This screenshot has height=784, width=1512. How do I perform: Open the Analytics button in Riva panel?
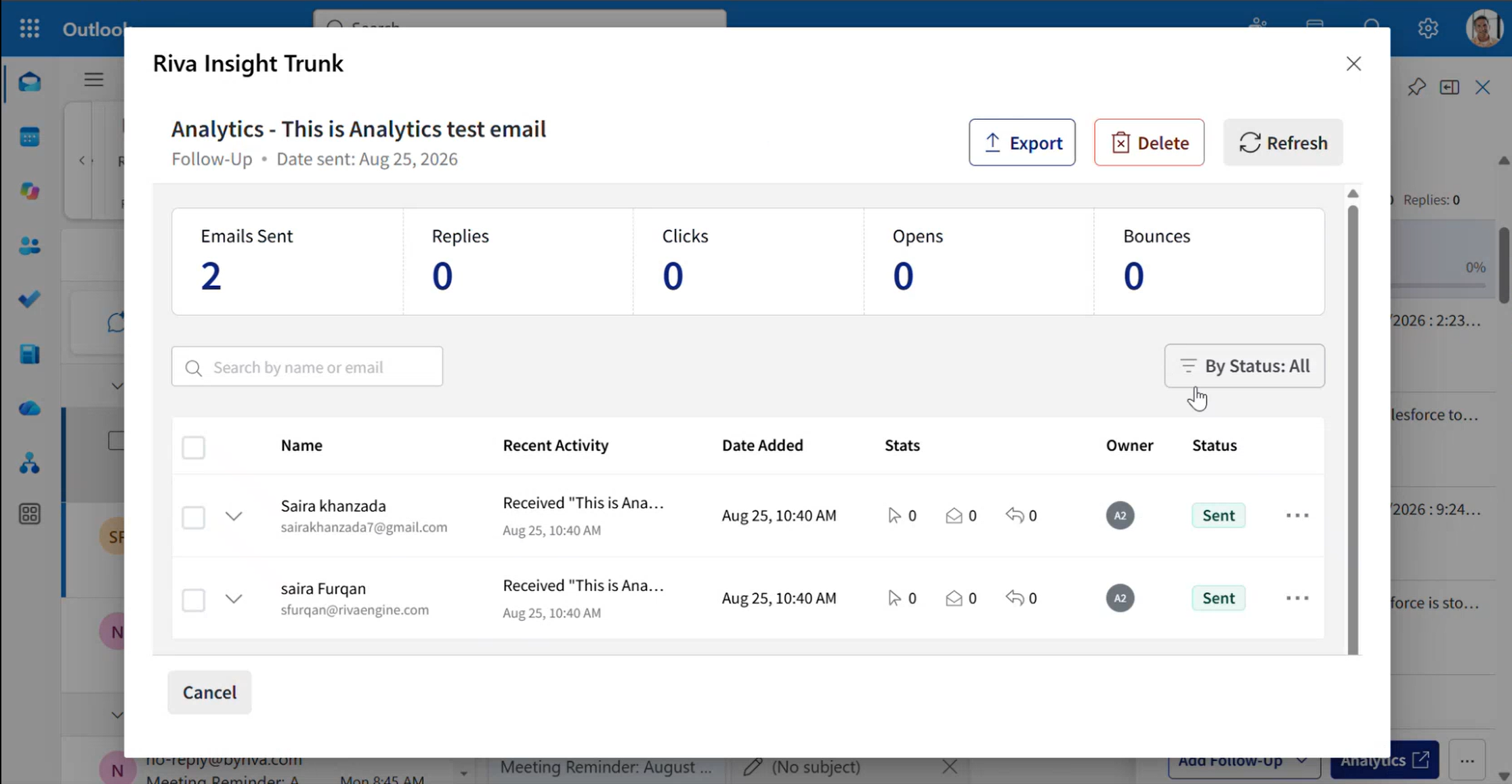pyautogui.click(x=1384, y=760)
